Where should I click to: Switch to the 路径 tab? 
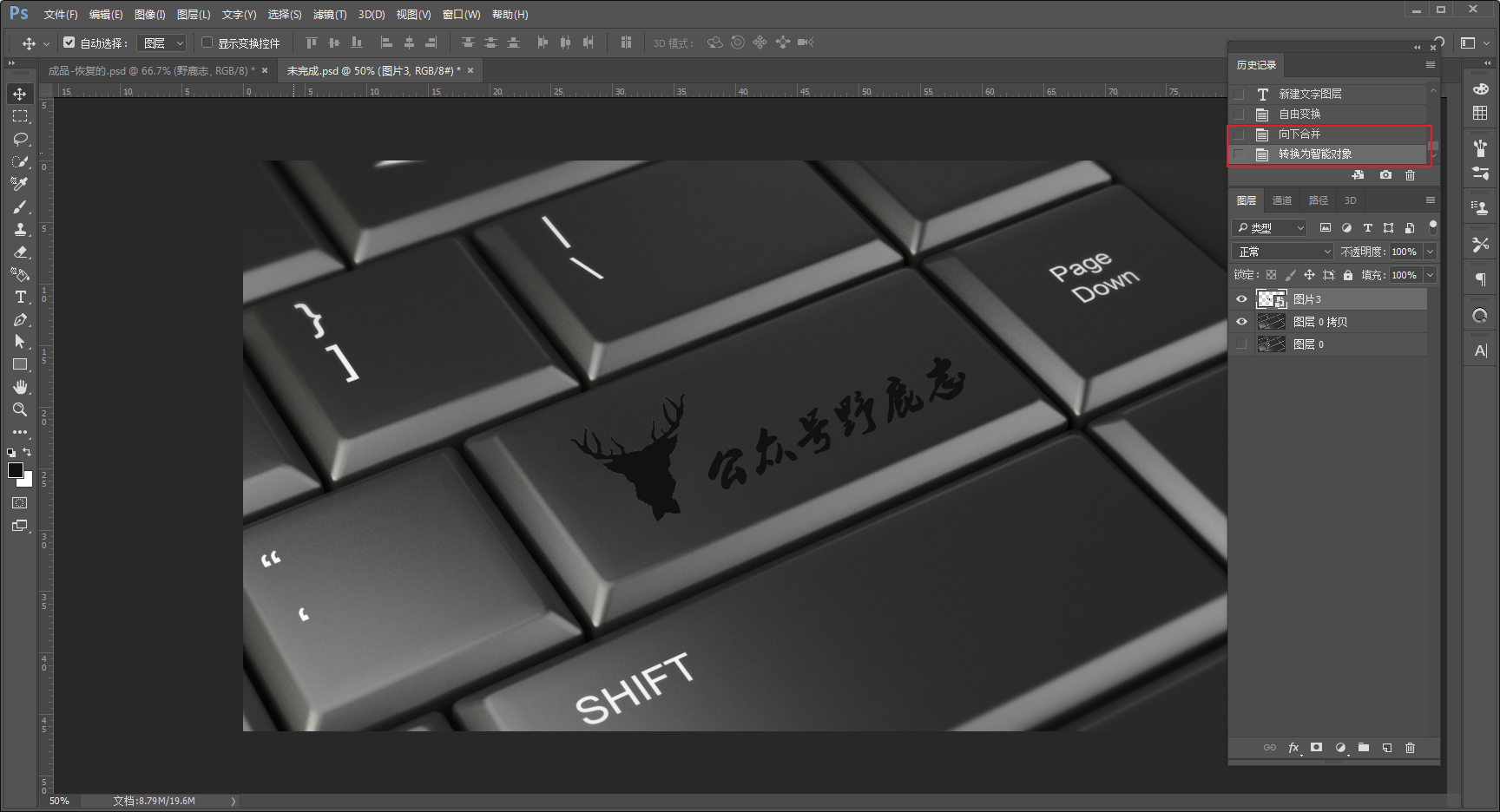1318,200
